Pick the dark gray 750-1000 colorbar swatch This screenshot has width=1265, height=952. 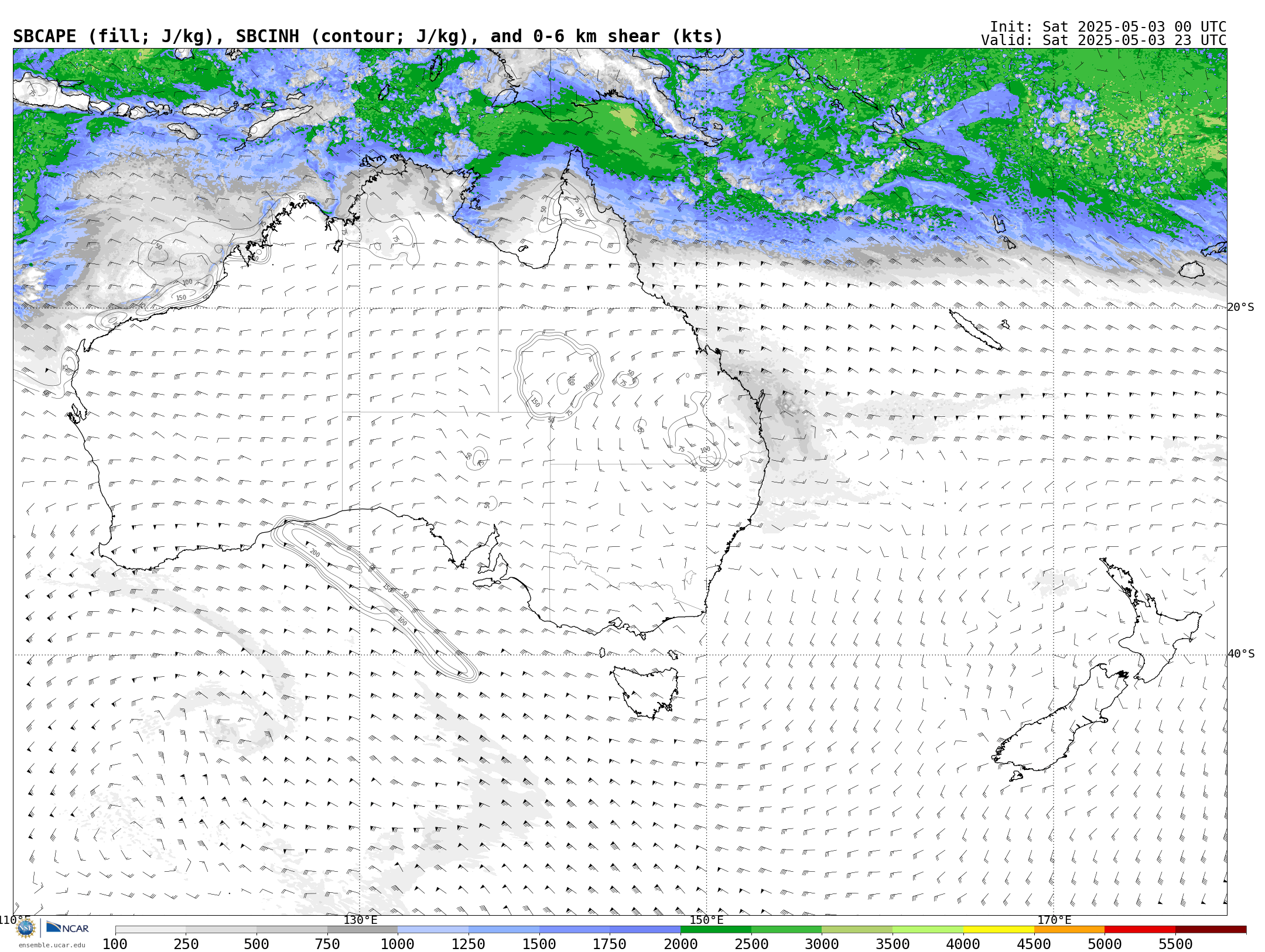click(x=363, y=930)
